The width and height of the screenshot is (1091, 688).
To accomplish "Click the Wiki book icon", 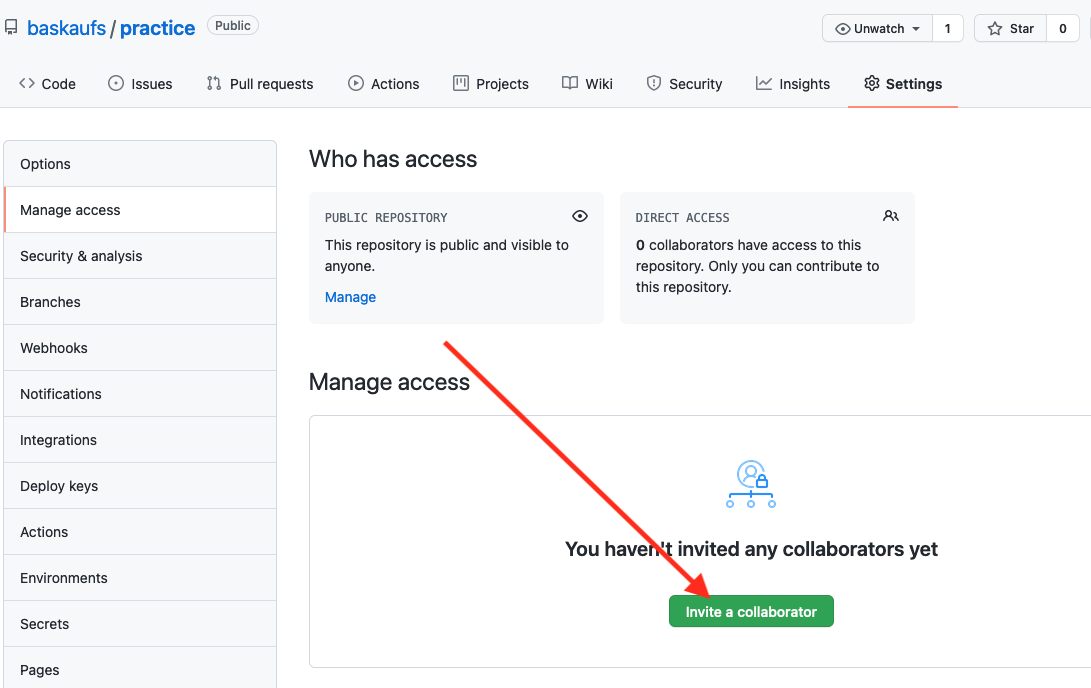I will [570, 83].
